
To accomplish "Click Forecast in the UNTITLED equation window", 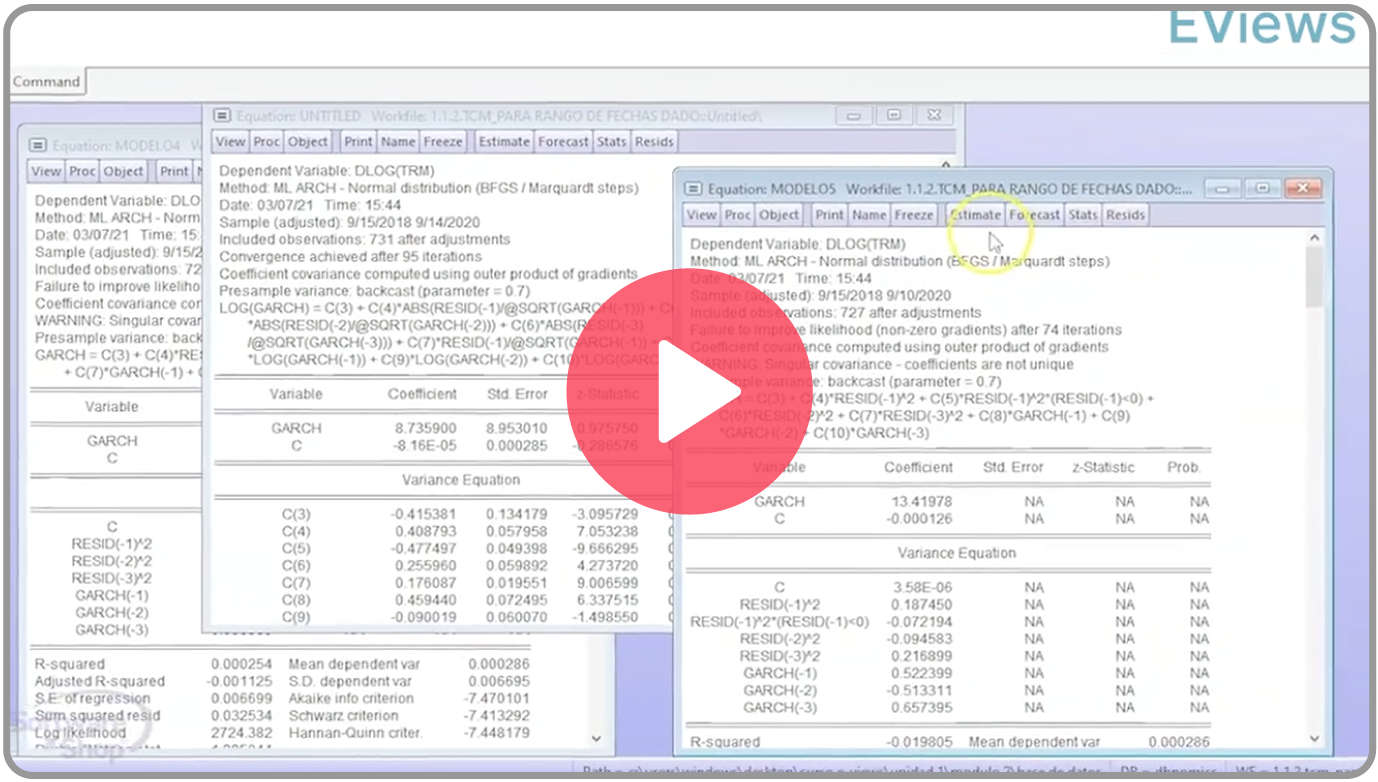I will 563,142.
